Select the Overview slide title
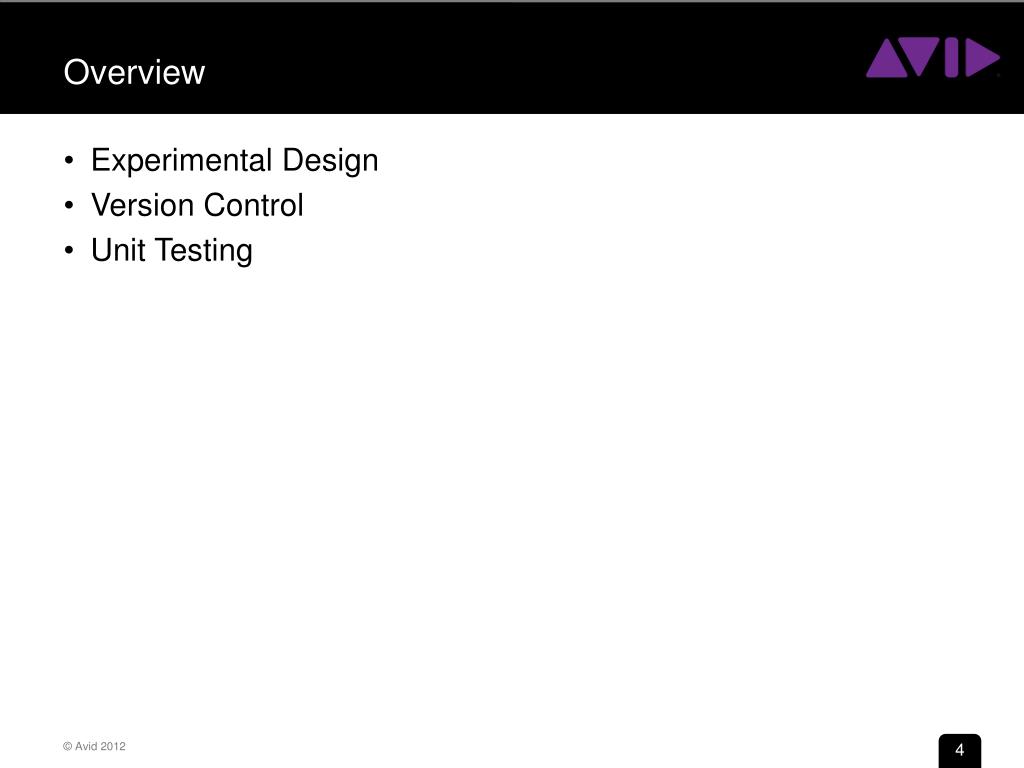1024x768 pixels. point(135,72)
